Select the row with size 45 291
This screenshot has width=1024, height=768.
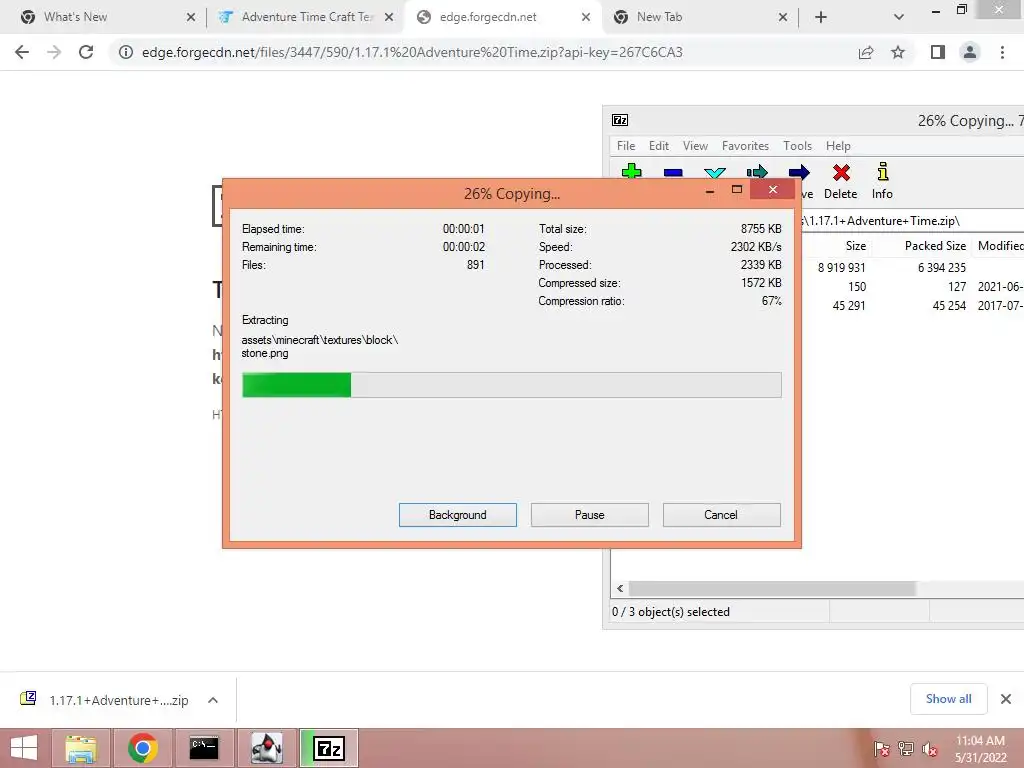(x=913, y=305)
